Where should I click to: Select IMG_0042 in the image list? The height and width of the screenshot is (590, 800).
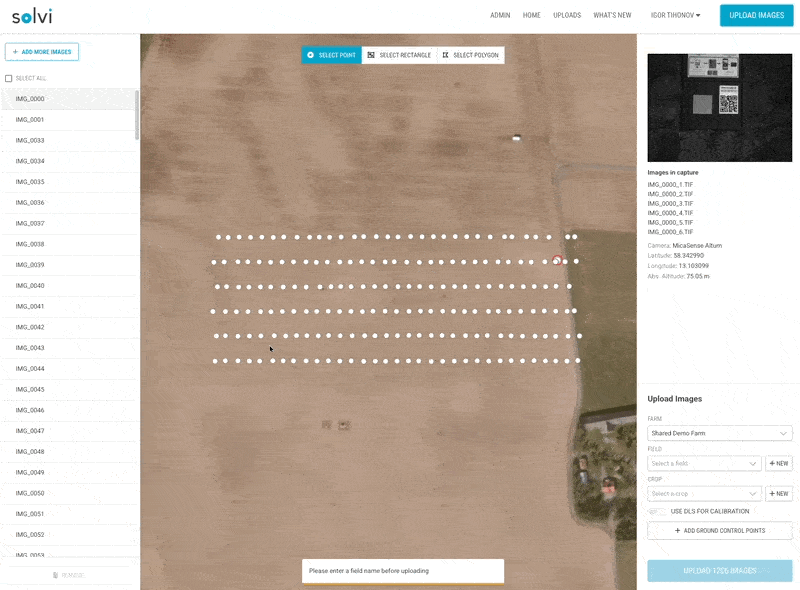point(69,327)
